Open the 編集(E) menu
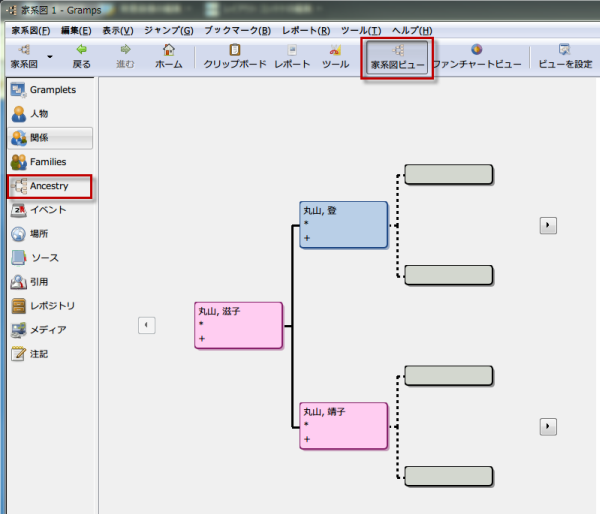Image resolution: width=600 pixels, height=514 pixels. pos(77,30)
